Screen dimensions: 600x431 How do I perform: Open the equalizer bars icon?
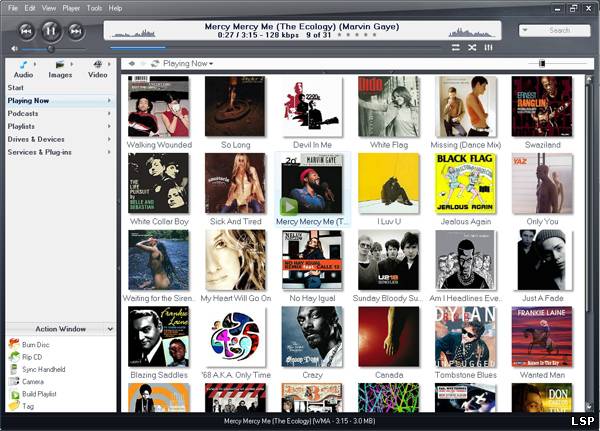[x=488, y=47]
